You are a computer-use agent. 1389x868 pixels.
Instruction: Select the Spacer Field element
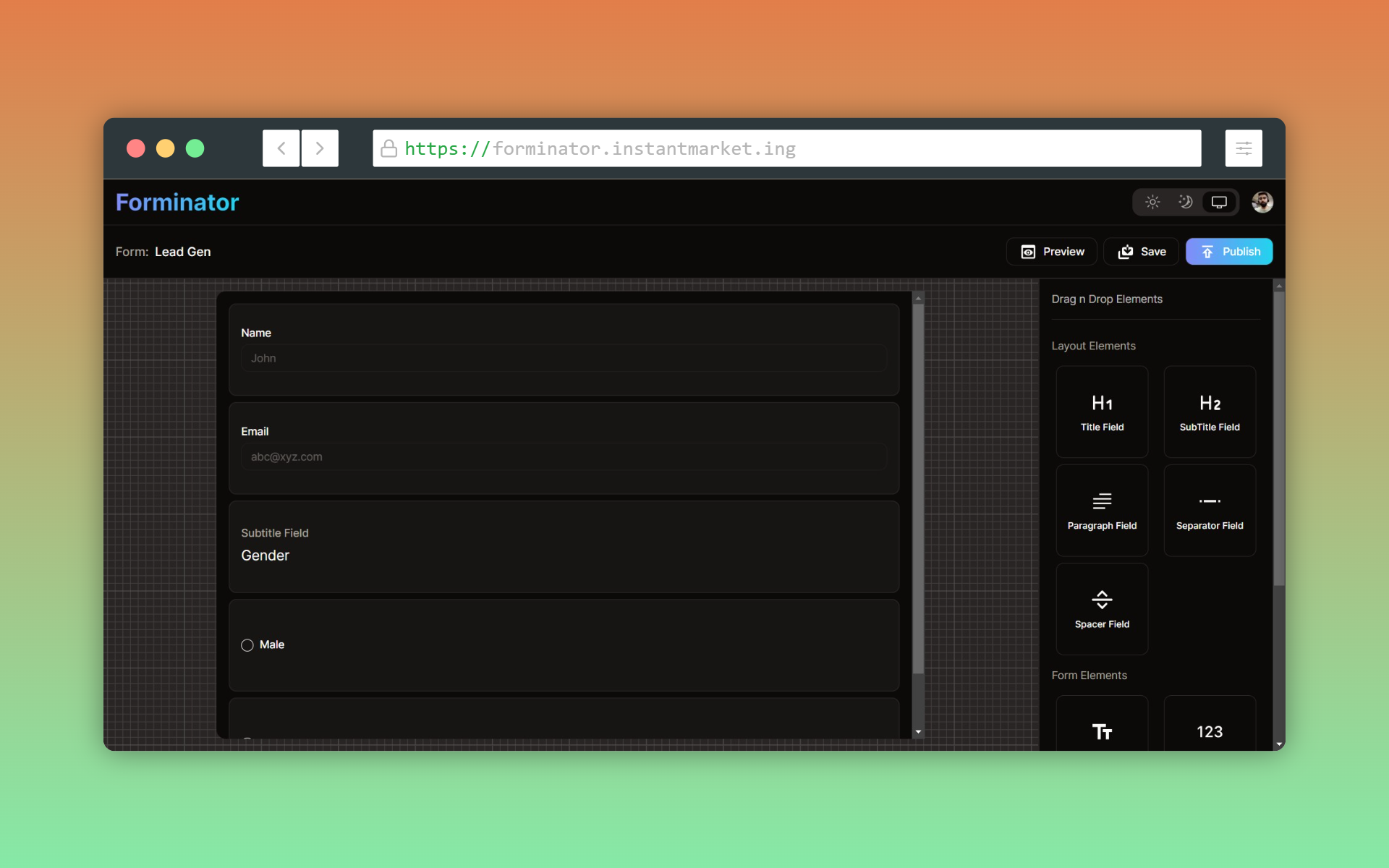[1101, 608]
